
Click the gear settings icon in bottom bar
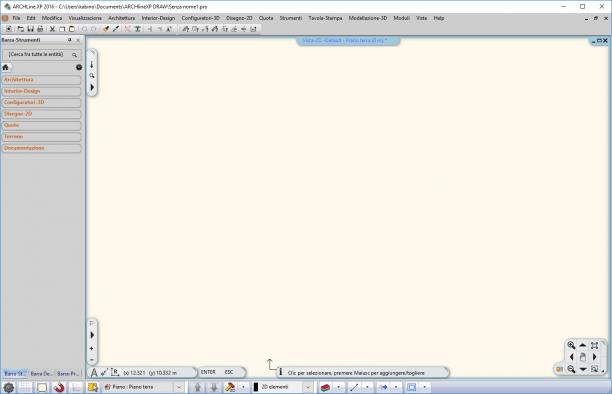[x=9, y=387]
